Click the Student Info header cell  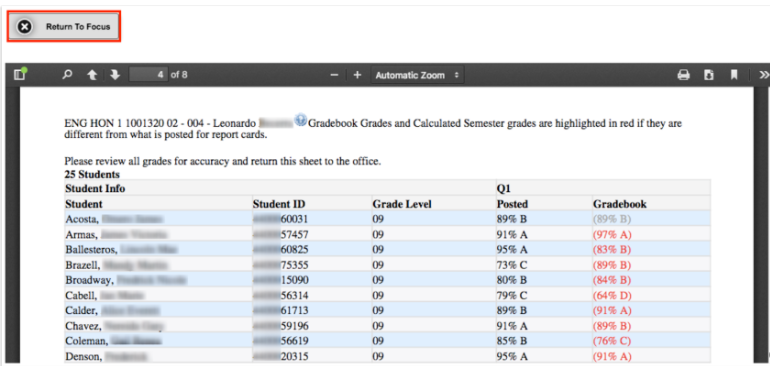pyautogui.click(x=280, y=188)
